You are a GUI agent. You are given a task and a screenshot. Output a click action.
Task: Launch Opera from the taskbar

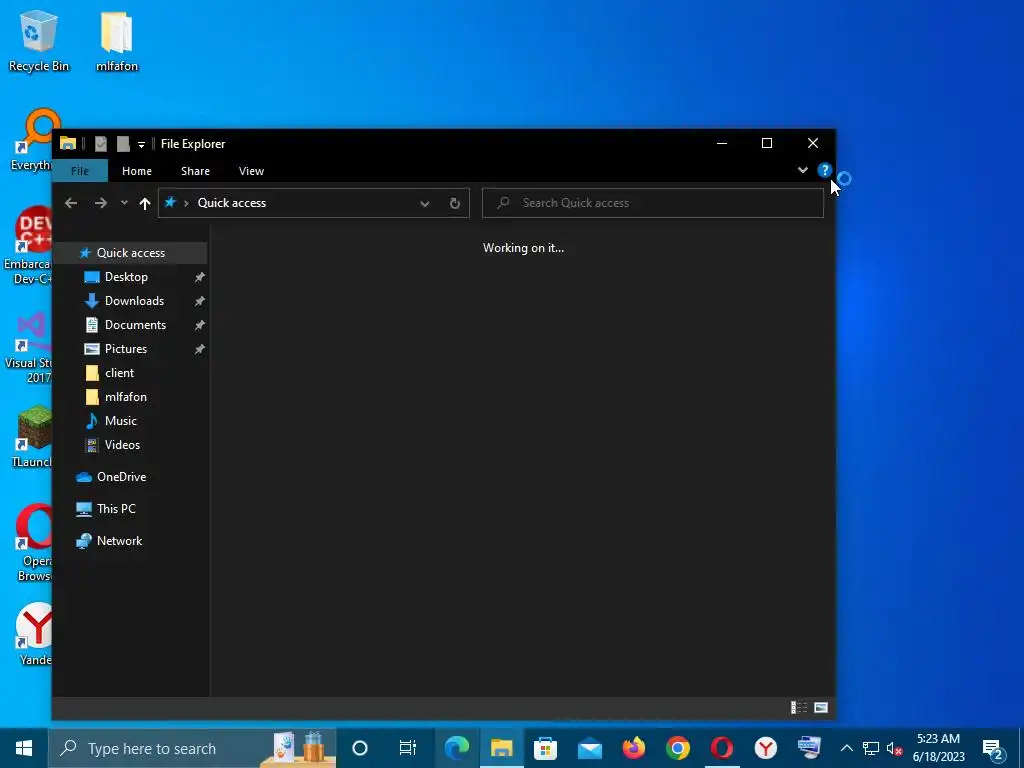722,748
